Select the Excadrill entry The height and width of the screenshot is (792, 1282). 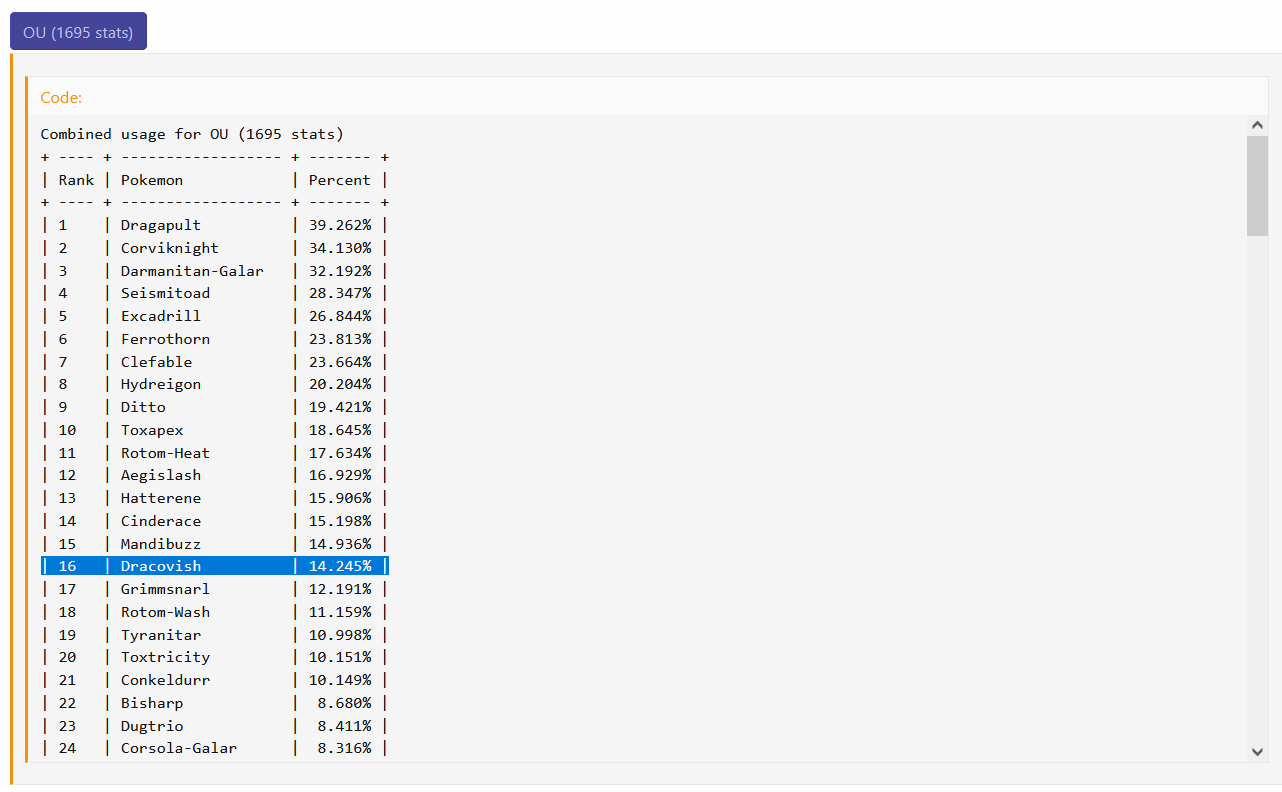(x=161, y=316)
